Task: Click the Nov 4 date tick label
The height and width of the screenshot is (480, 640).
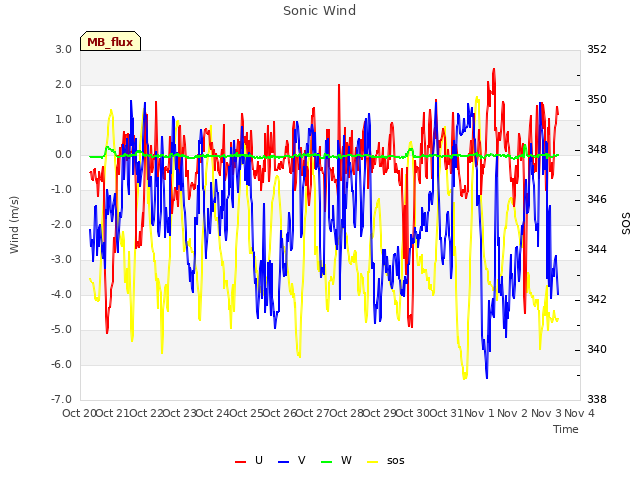Action: coord(580,413)
